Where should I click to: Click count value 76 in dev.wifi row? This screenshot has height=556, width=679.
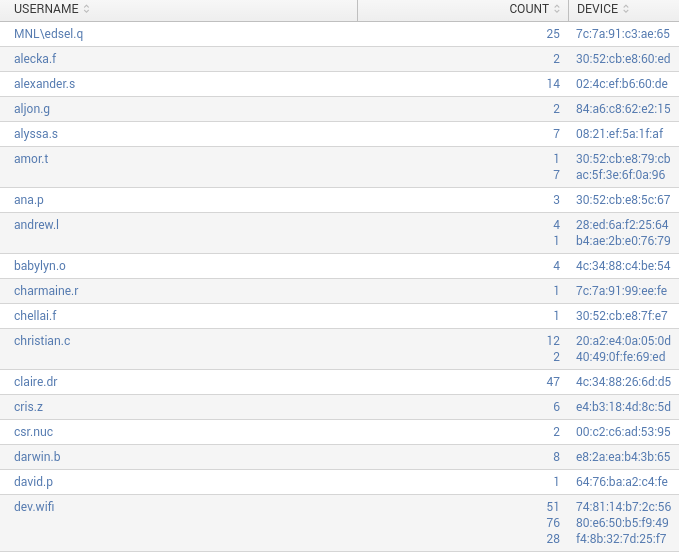(553, 523)
